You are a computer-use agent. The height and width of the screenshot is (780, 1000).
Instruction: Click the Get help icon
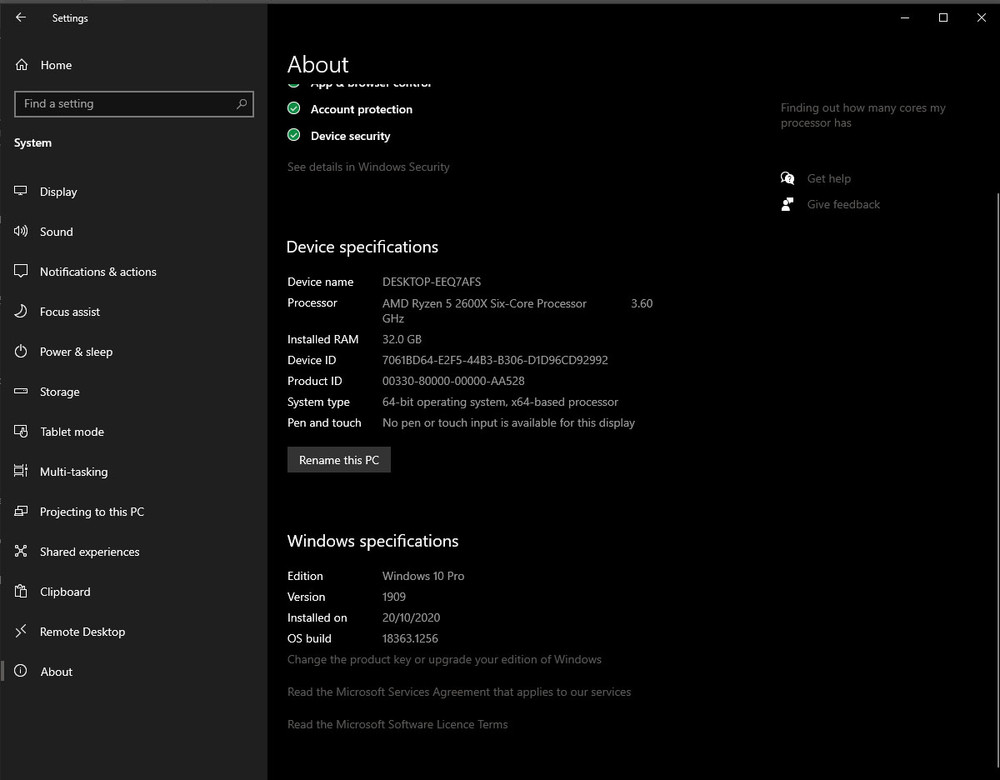787,178
